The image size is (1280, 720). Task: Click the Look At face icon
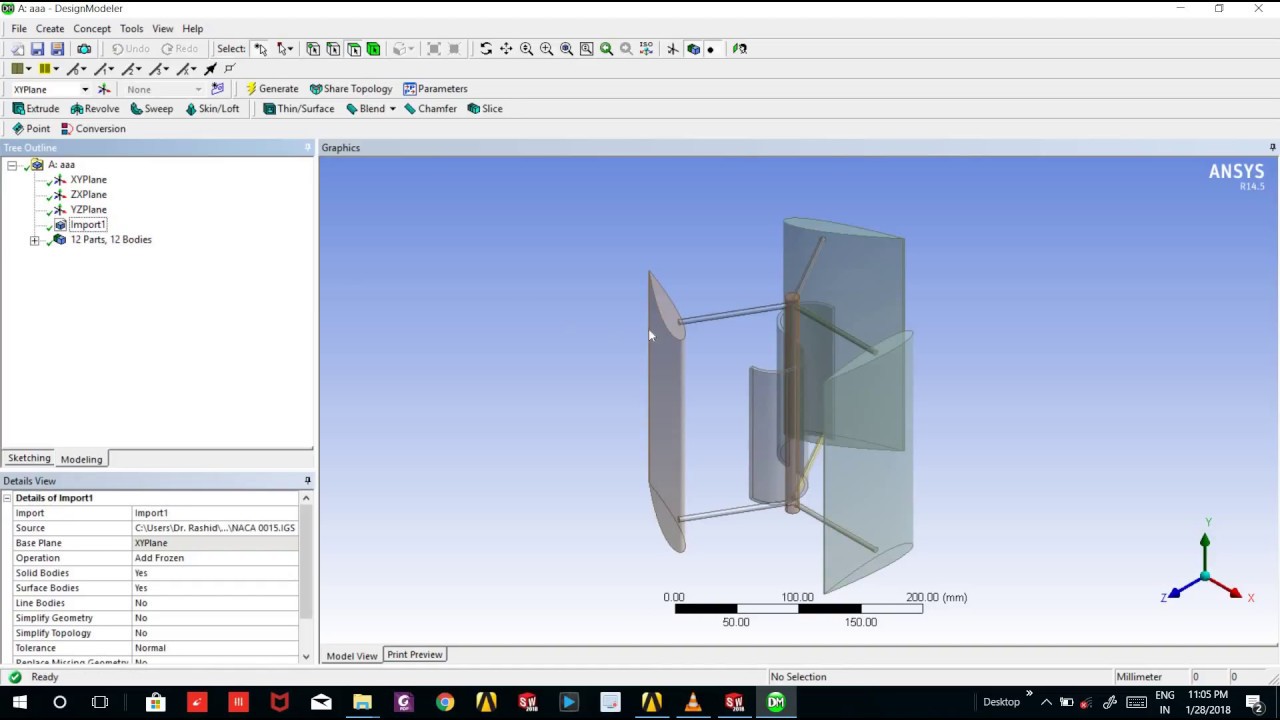tap(740, 48)
